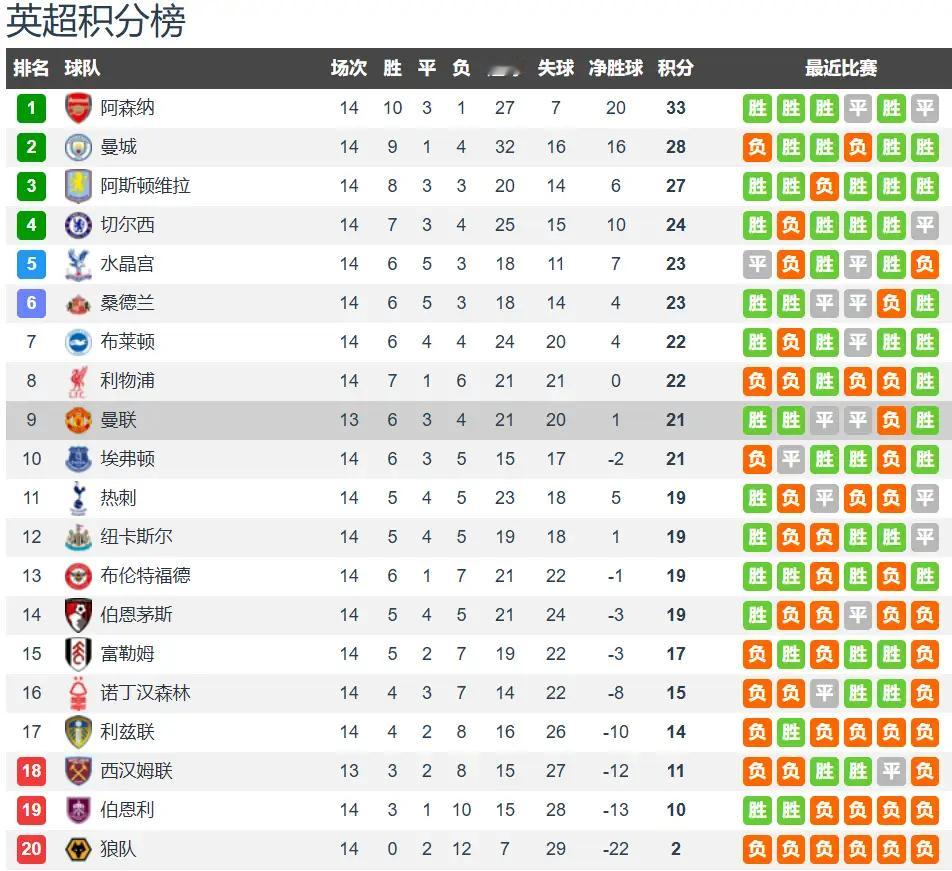This screenshot has width=952, height=871.
Task: Click the West Ham club crest
Action: coord(78,771)
